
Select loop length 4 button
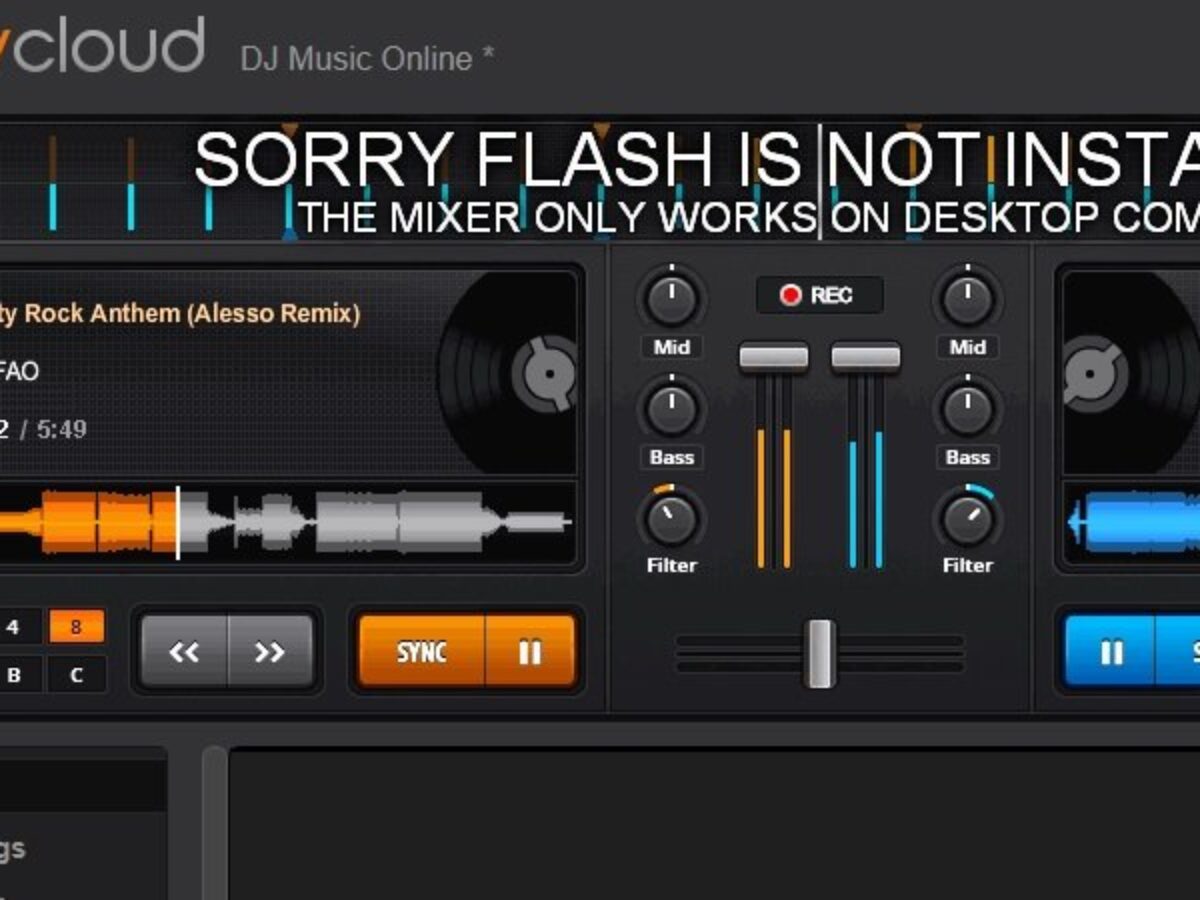(14, 628)
